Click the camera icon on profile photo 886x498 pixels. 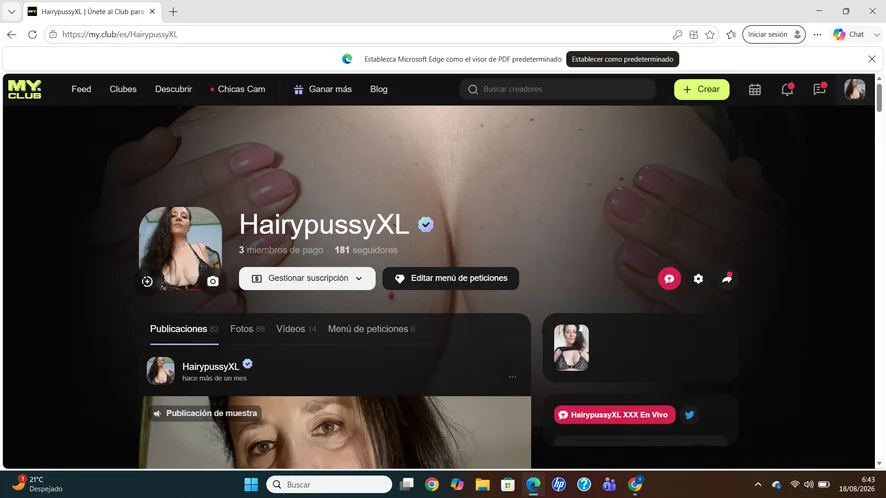coord(212,281)
